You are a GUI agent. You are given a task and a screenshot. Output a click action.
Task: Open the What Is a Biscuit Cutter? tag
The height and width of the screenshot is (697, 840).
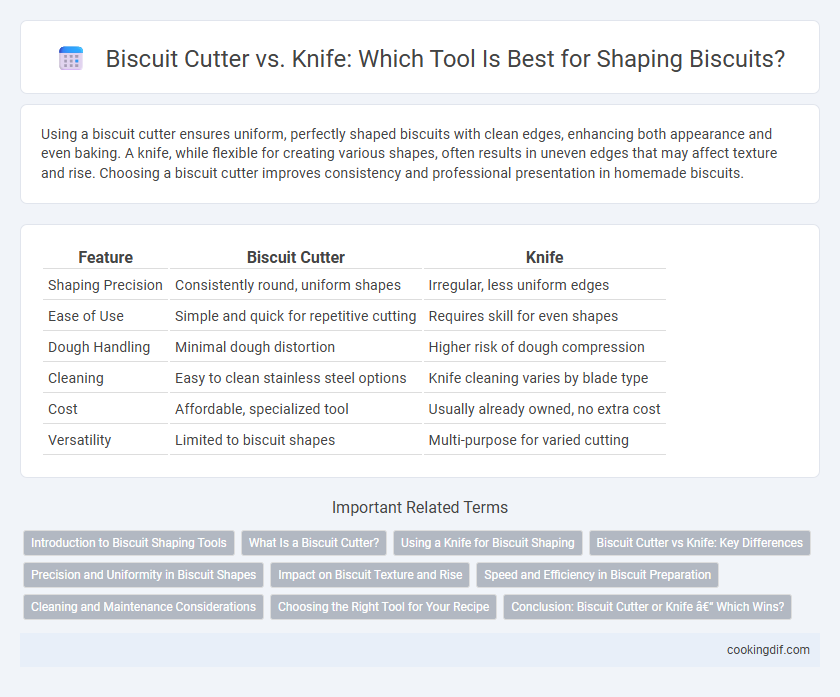pyautogui.click(x=314, y=543)
